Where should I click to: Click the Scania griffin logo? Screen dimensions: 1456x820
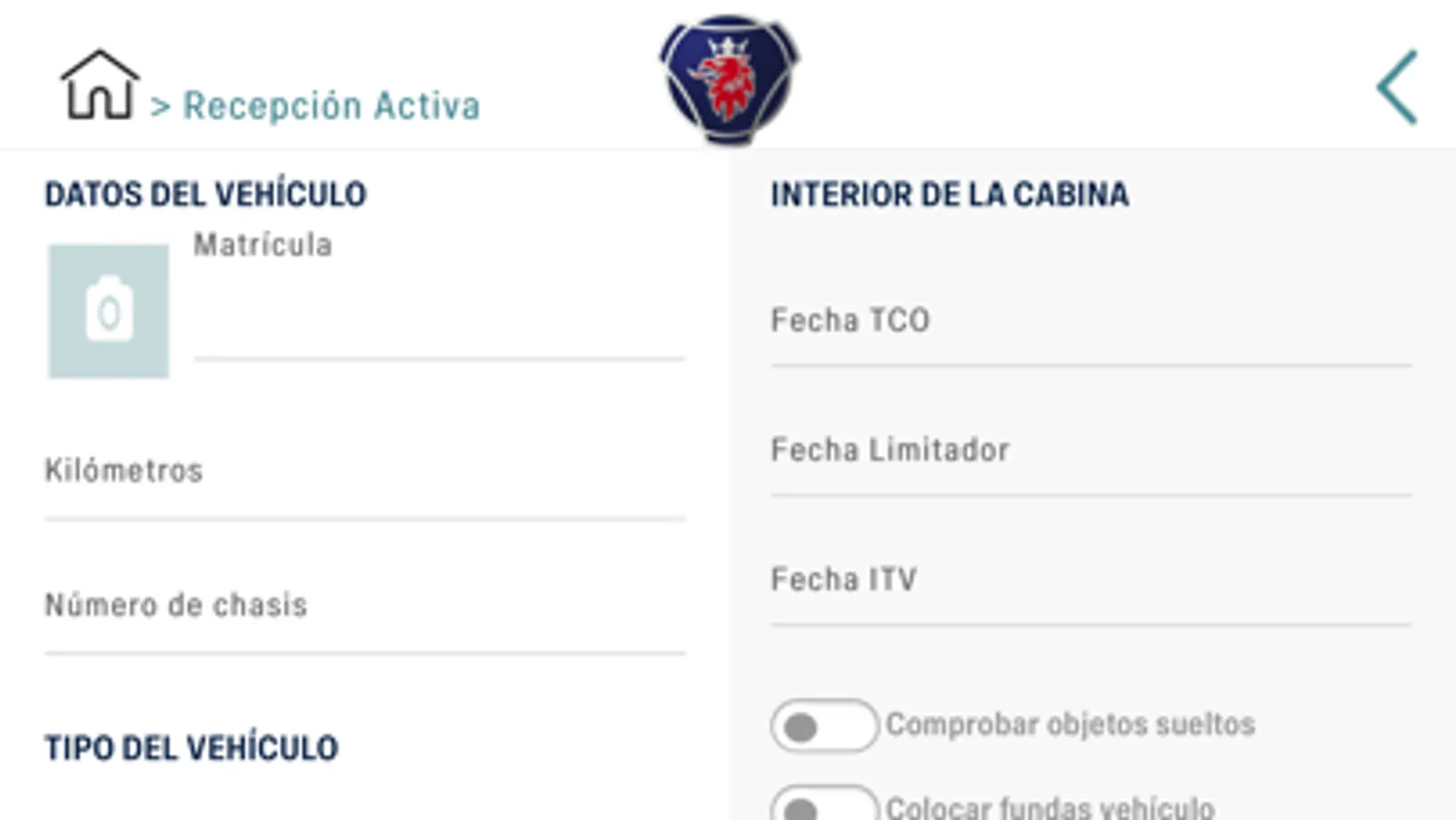pos(728,80)
